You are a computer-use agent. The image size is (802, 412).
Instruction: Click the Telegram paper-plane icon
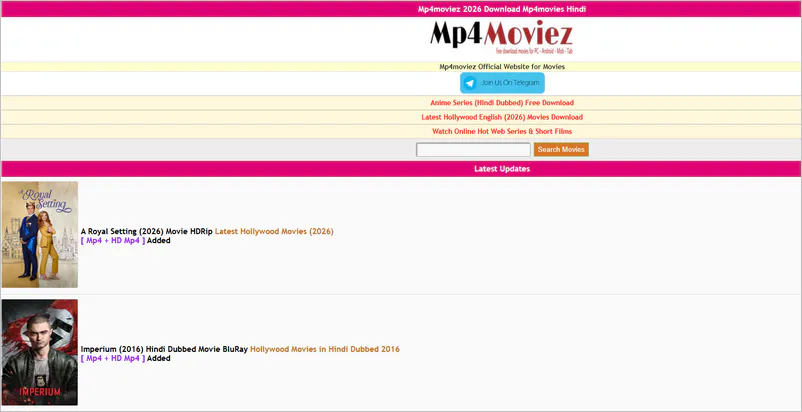(470, 83)
